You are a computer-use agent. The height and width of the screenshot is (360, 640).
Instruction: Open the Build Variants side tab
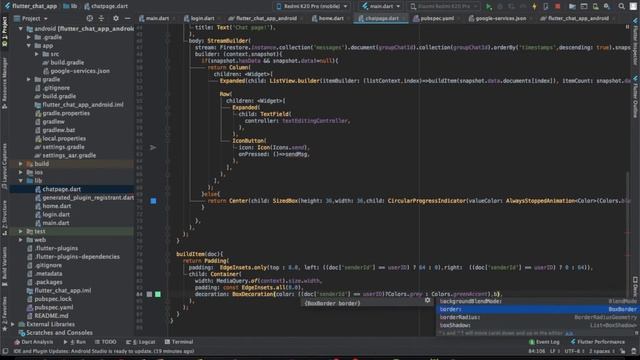point(4,266)
